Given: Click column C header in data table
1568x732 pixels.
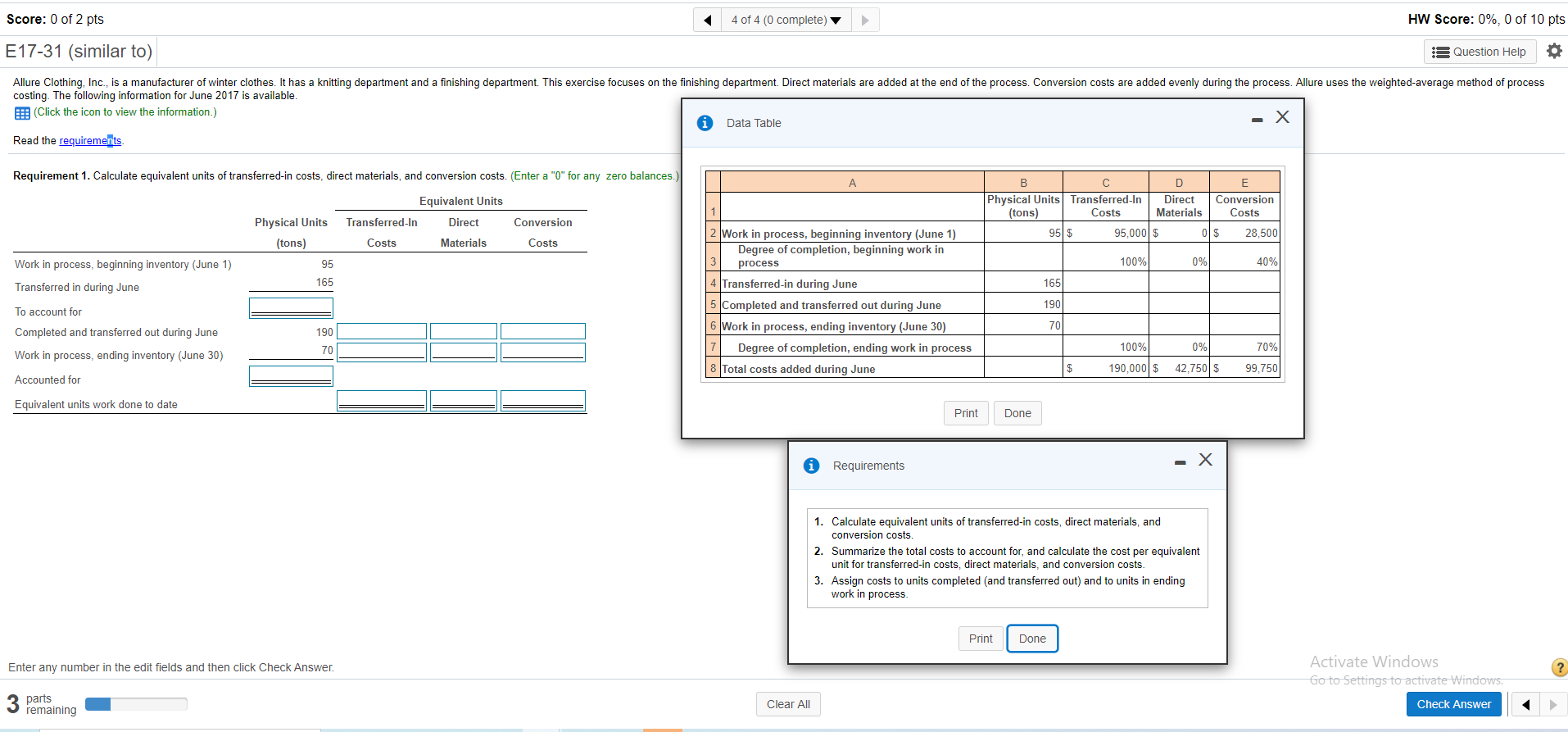Looking at the screenshot, I should coord(1105,183).
